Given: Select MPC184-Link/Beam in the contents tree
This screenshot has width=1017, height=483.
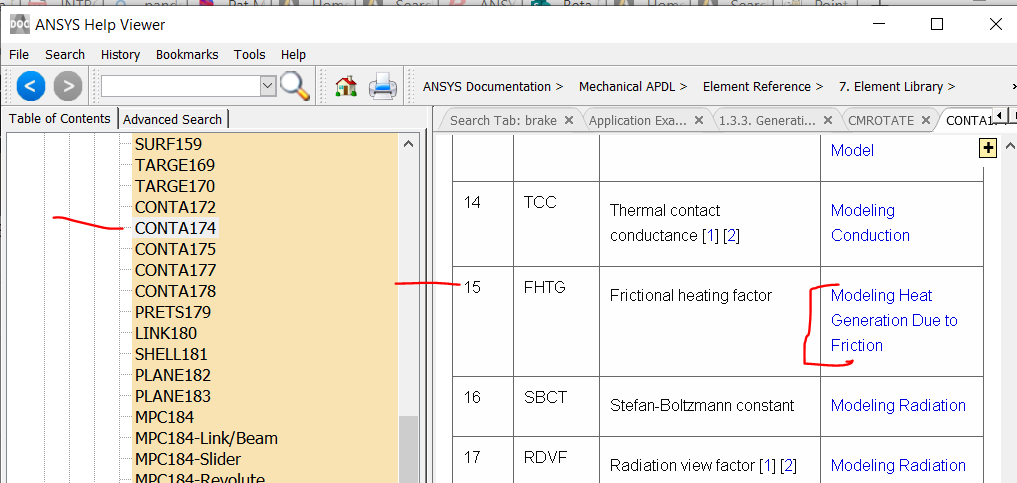Looking at the screenshot, I should coord(206,438).
